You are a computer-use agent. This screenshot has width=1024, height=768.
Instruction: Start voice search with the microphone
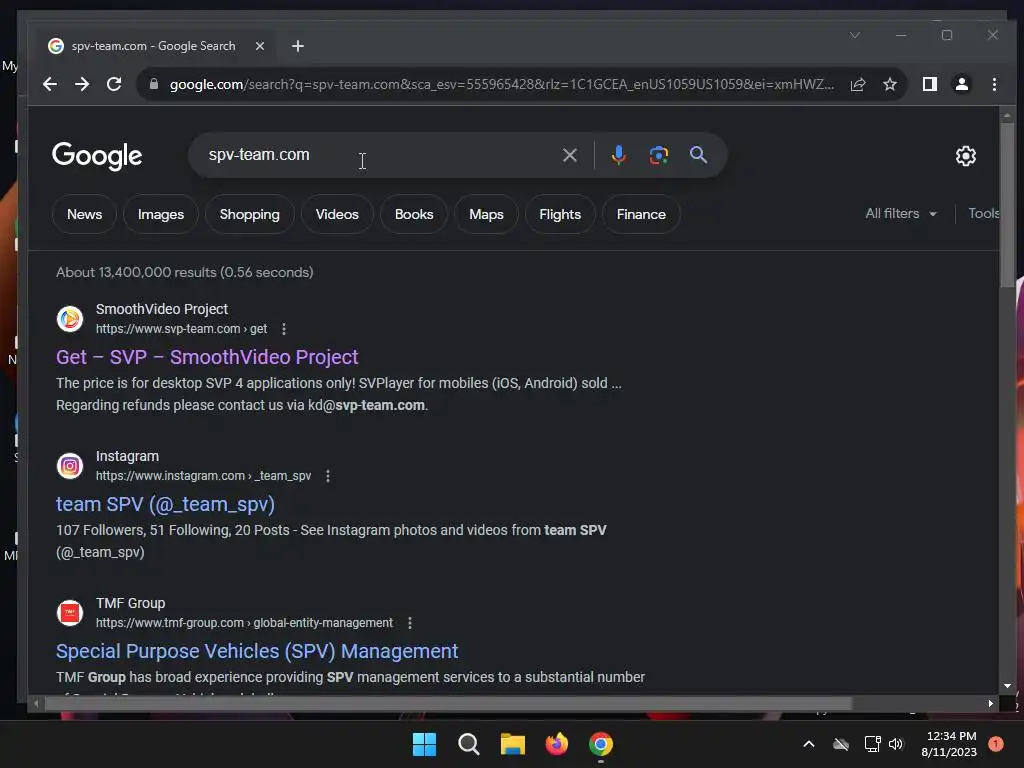618,155
